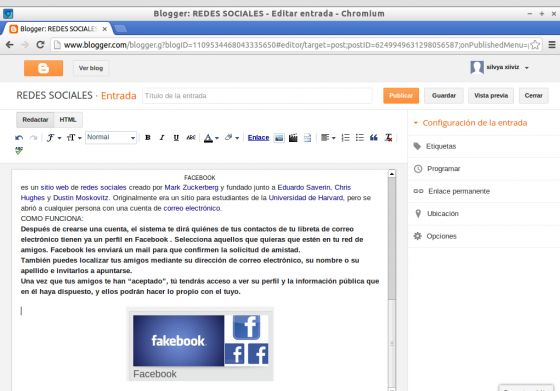Viewport: 560px width, 391px height.
Task: Click the Cerrar button
Action: coord(534,96)
